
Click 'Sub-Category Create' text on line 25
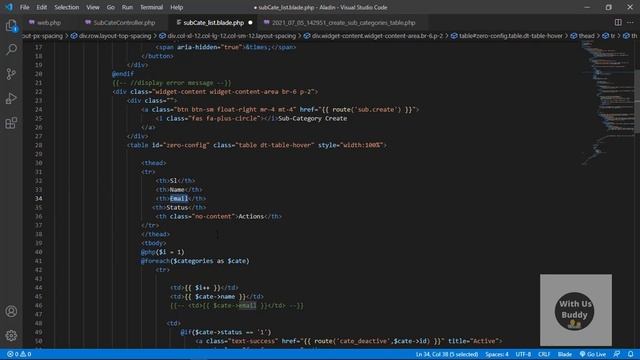coord(313,118)
